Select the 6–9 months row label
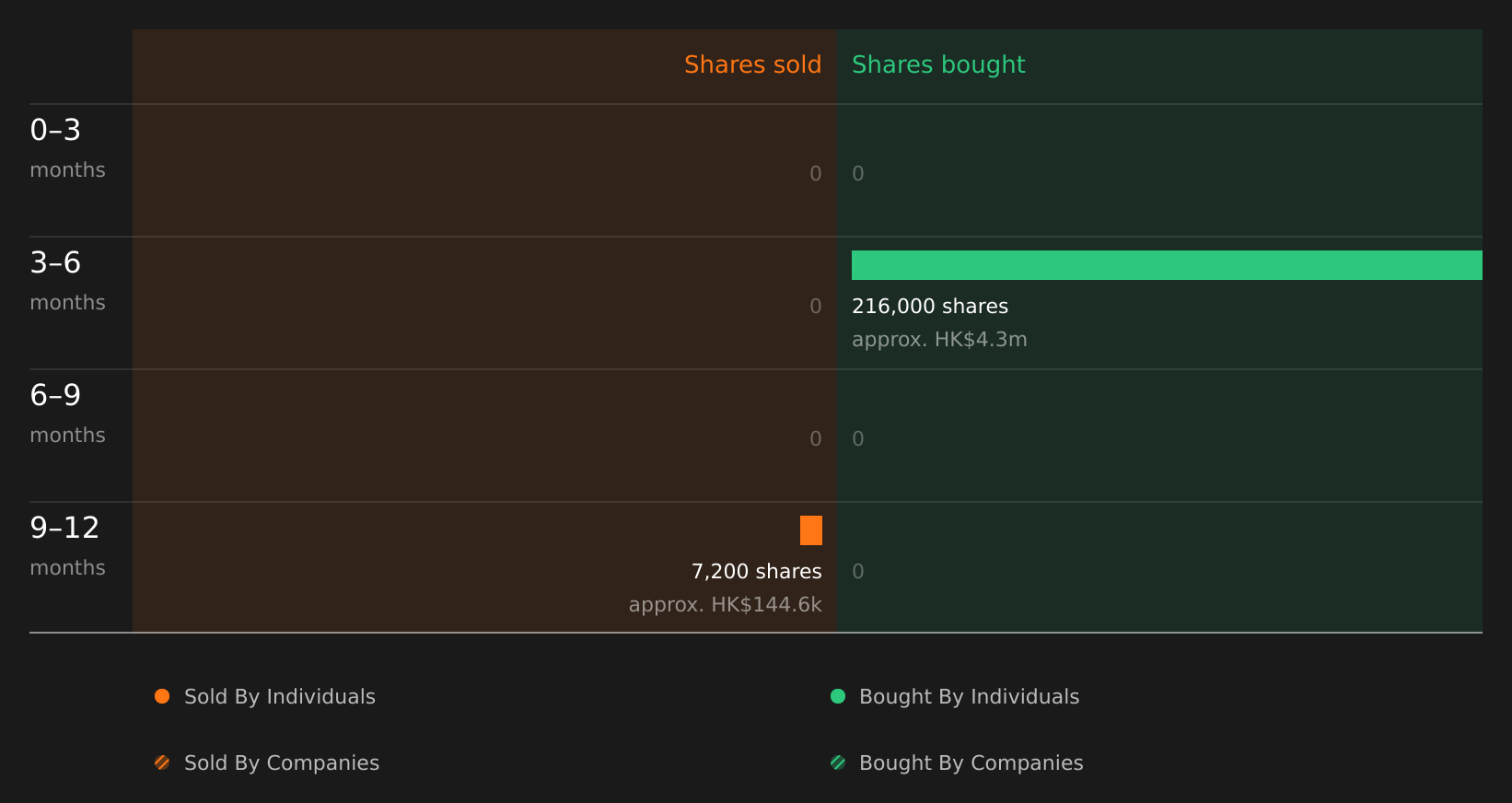Screen dimensions: 1512x803 click(x=67, y=413)
